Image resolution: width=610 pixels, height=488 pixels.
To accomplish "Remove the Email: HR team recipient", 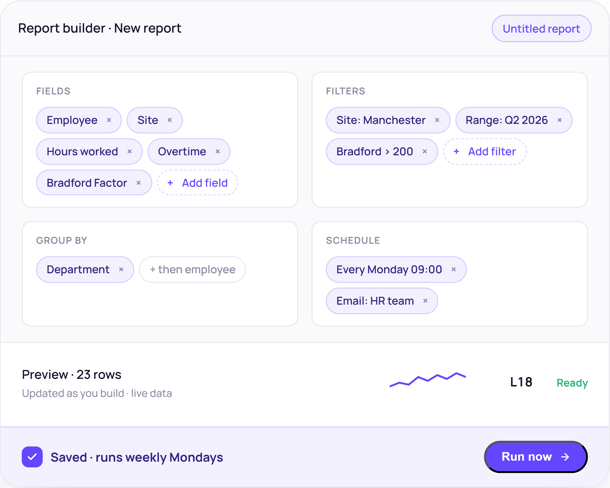I will click(425, 301).
